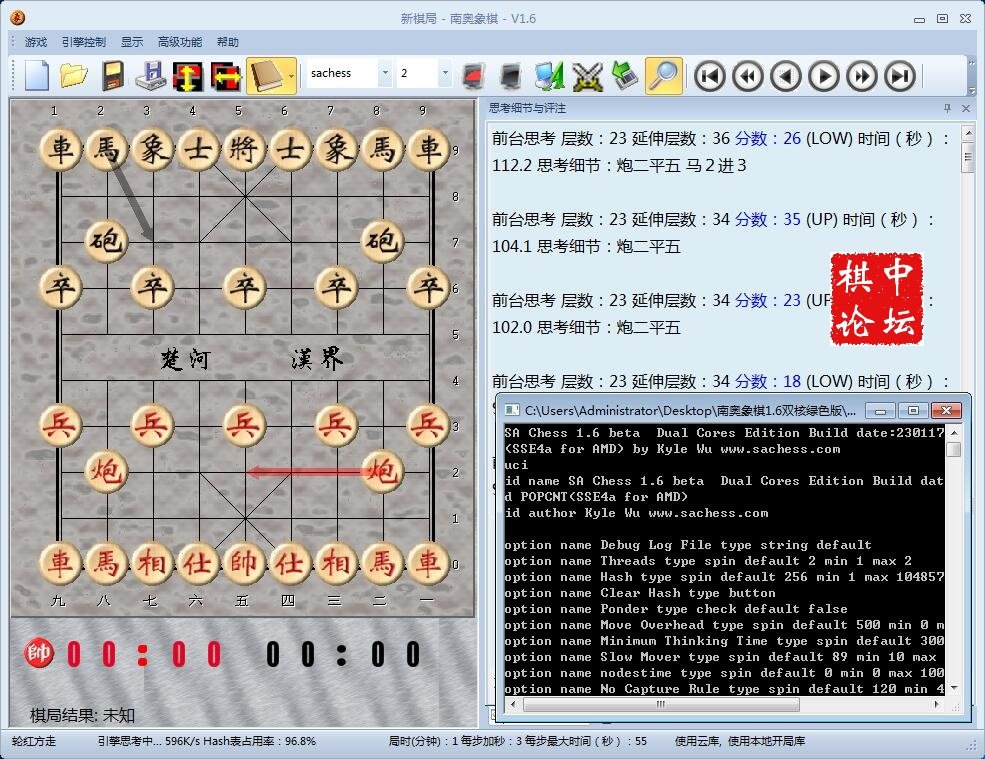Click the red monitor computer-plays-red icon
Screen dimensions: 985x759
474,75
